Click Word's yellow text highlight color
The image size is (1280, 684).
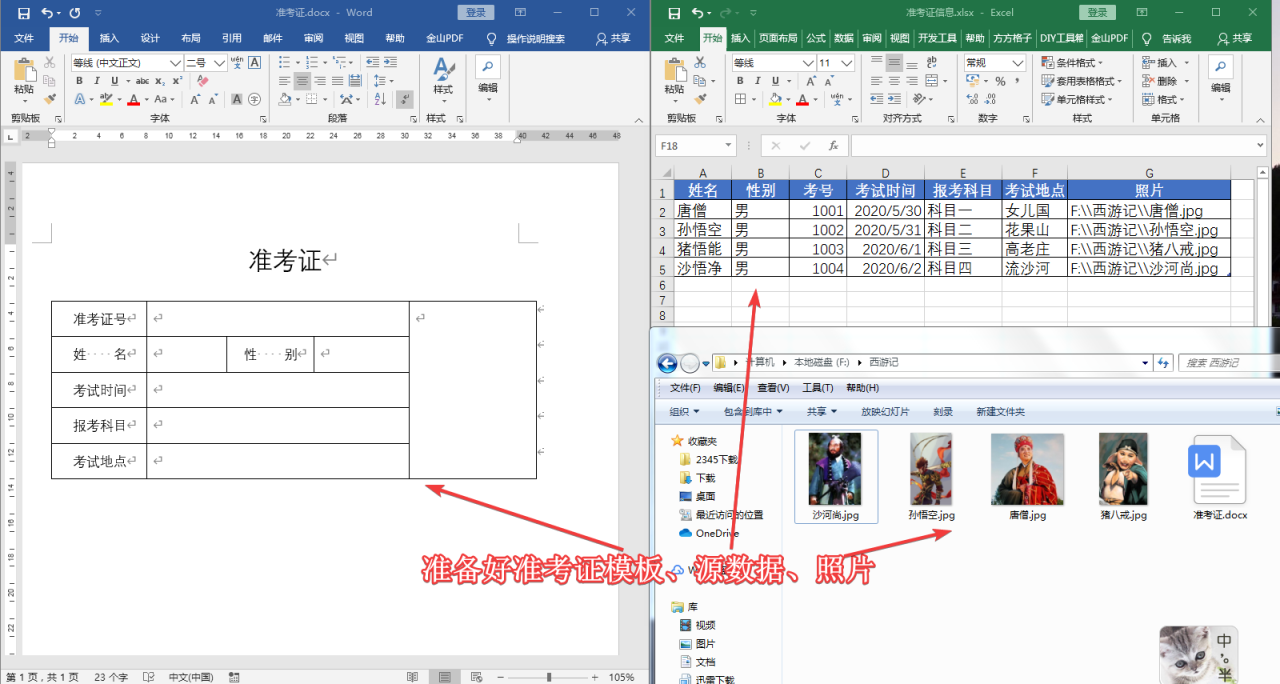106,99
